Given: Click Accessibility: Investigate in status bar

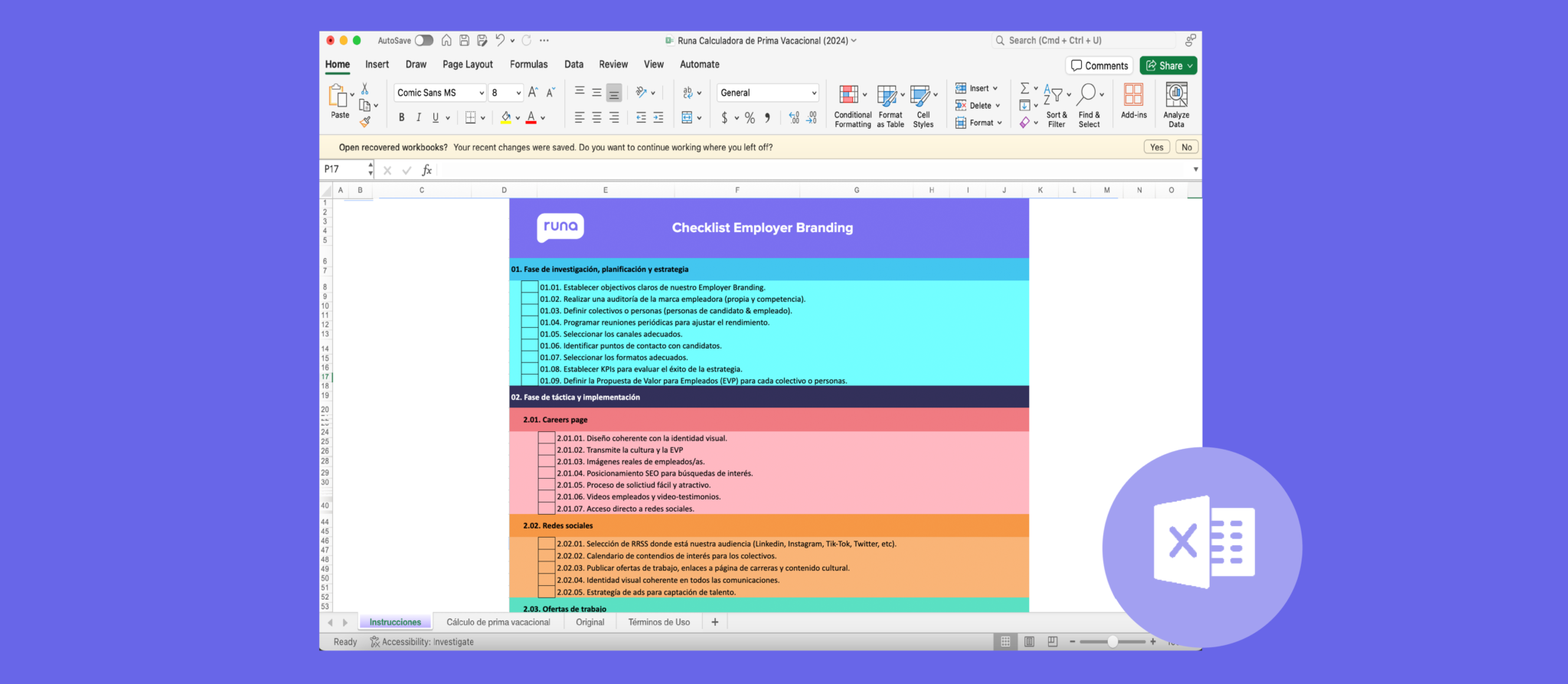Looking at the screenshot, I should [422, 642].
